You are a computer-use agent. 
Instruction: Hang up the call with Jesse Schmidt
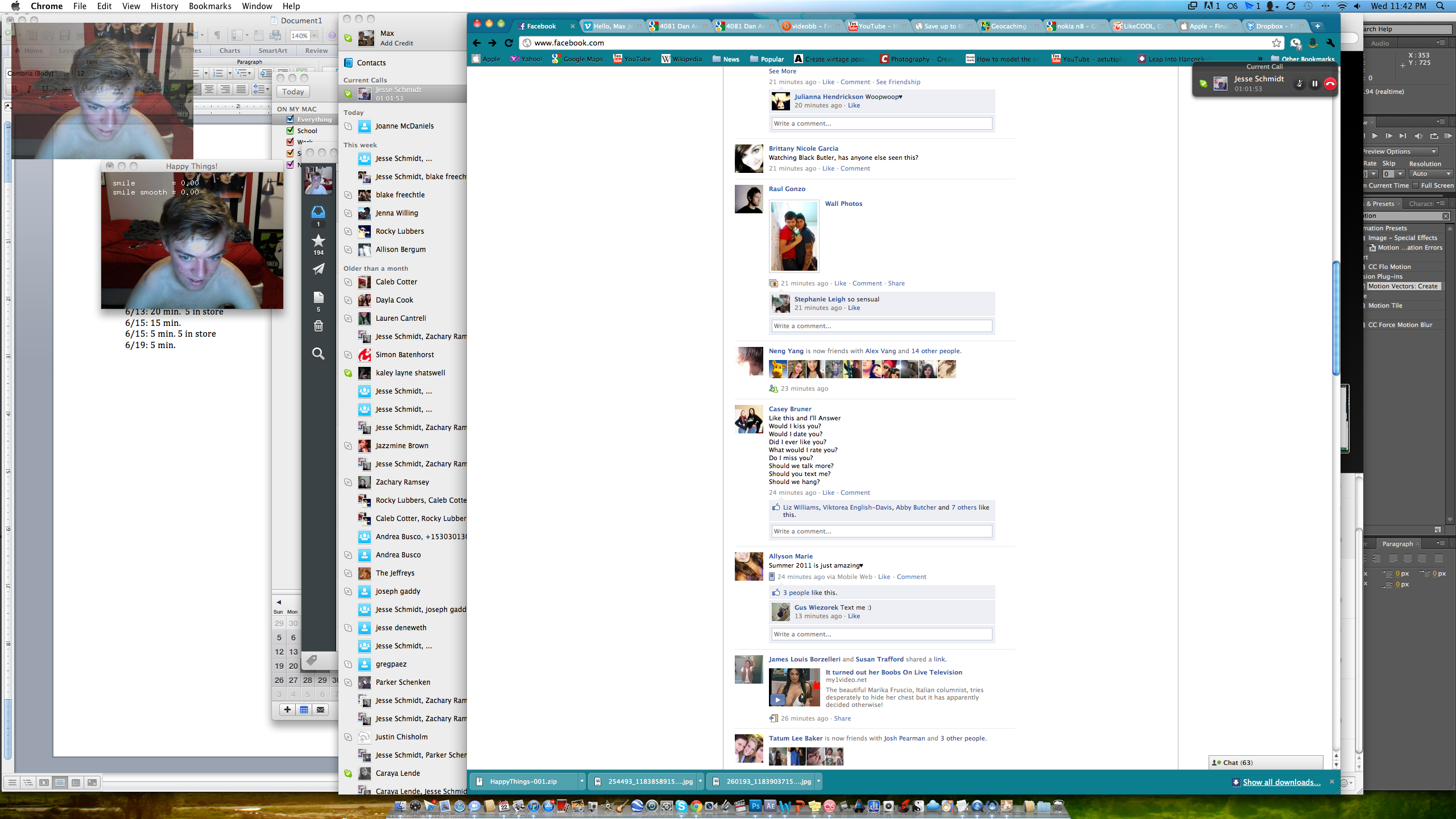(1330, 84)
